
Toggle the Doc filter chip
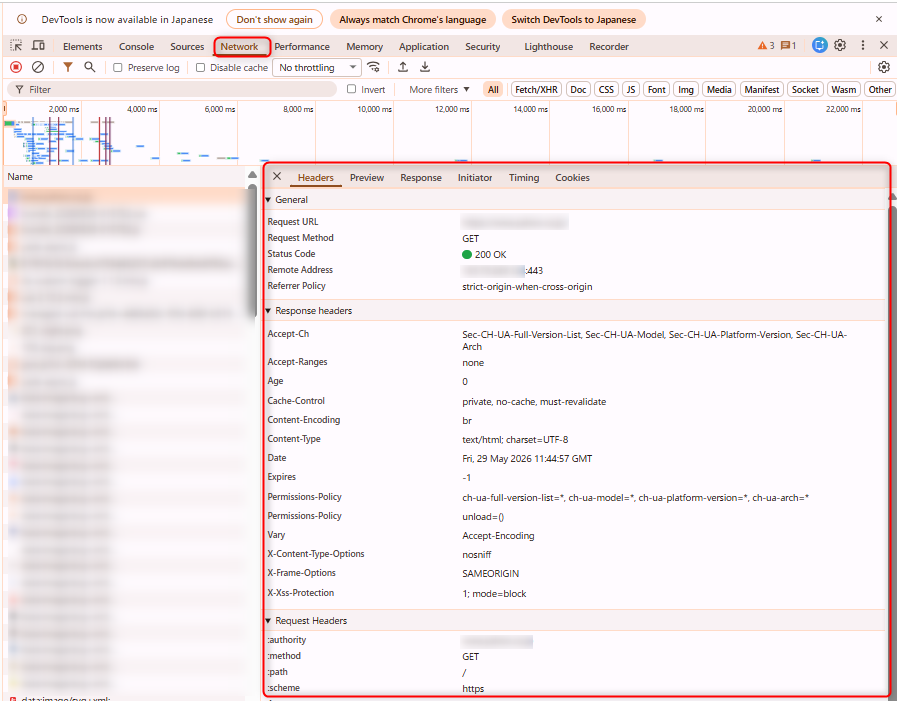tap(578, 89)
